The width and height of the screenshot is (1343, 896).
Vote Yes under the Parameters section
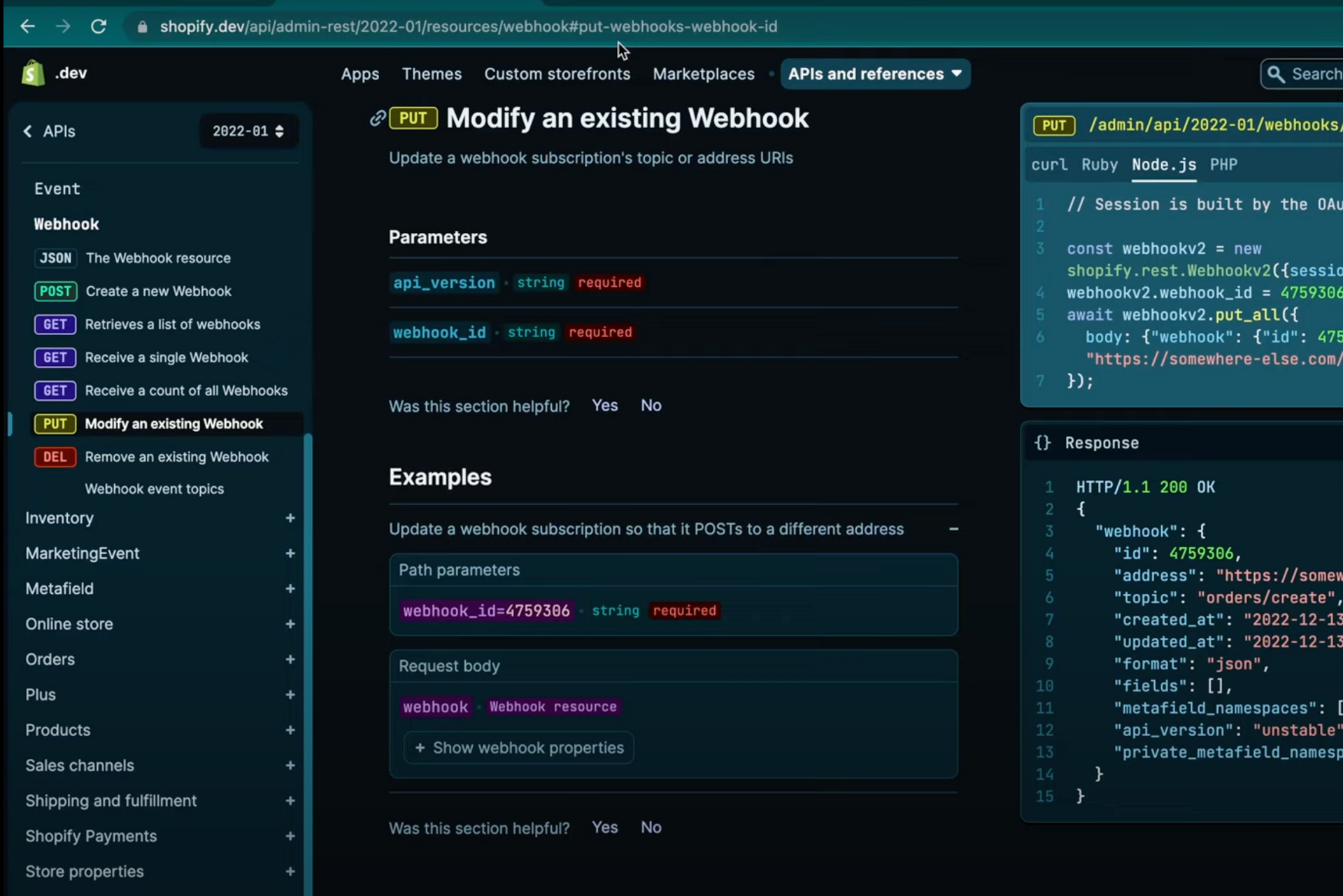(x=604, y=406)
